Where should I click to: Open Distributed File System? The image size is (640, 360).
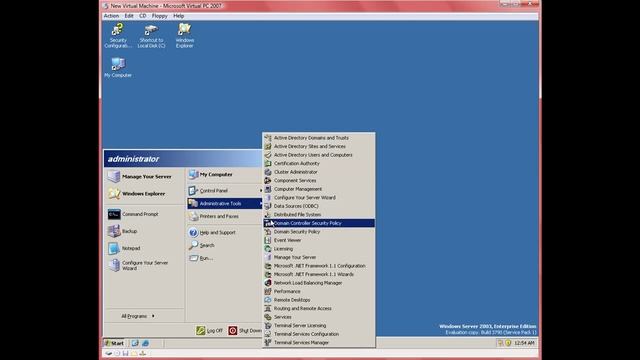319,215
